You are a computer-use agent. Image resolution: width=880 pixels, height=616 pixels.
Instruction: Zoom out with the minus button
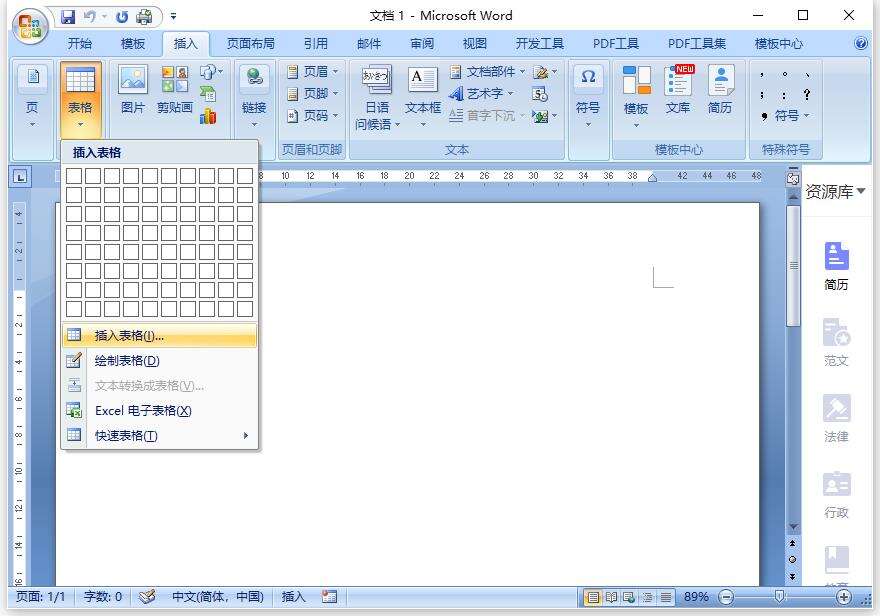tap(726, 597)
